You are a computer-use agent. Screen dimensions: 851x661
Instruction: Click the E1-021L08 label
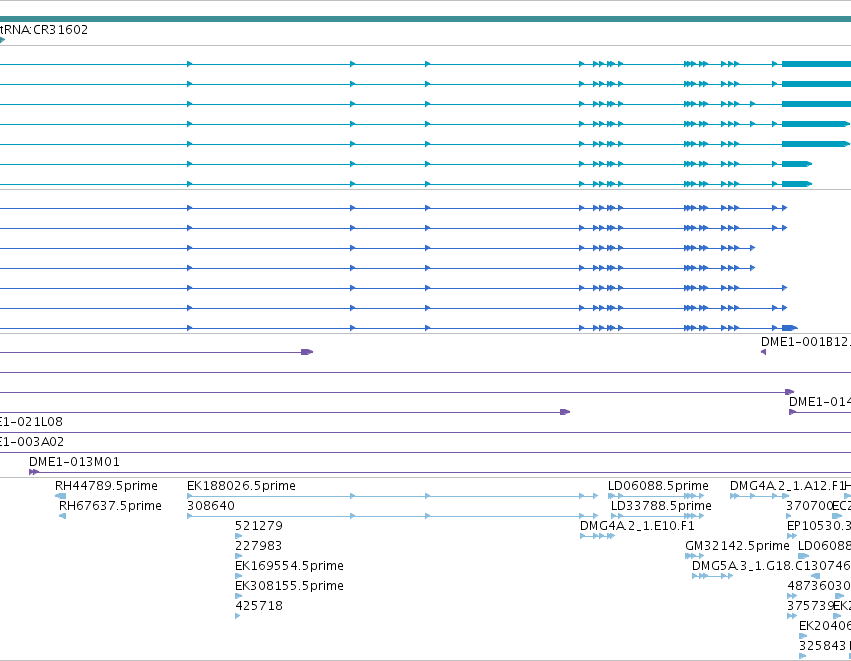tap(31, 422)
